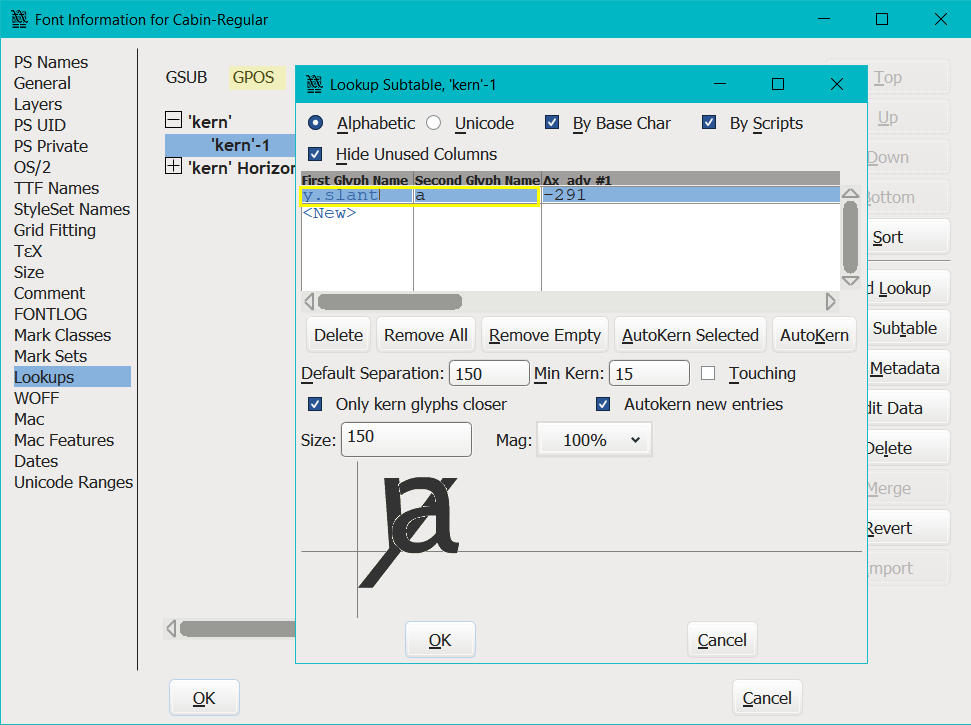Image resolution: width=971 pixels, height=725 pixels.
Task: Uncheck By Base Char checkbox
Action: pyautogui.click(x=552, y=123)
